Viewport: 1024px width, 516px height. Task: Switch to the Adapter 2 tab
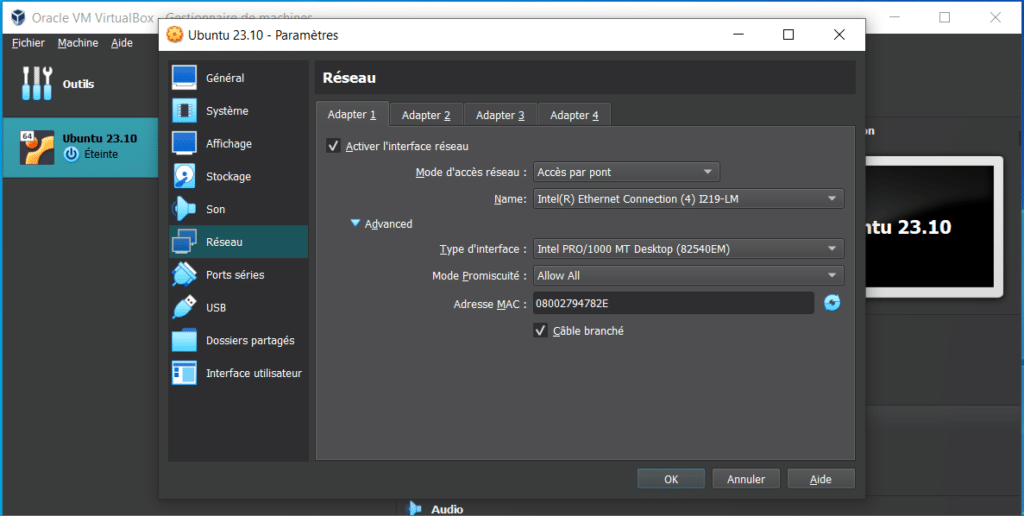(426, 115)
